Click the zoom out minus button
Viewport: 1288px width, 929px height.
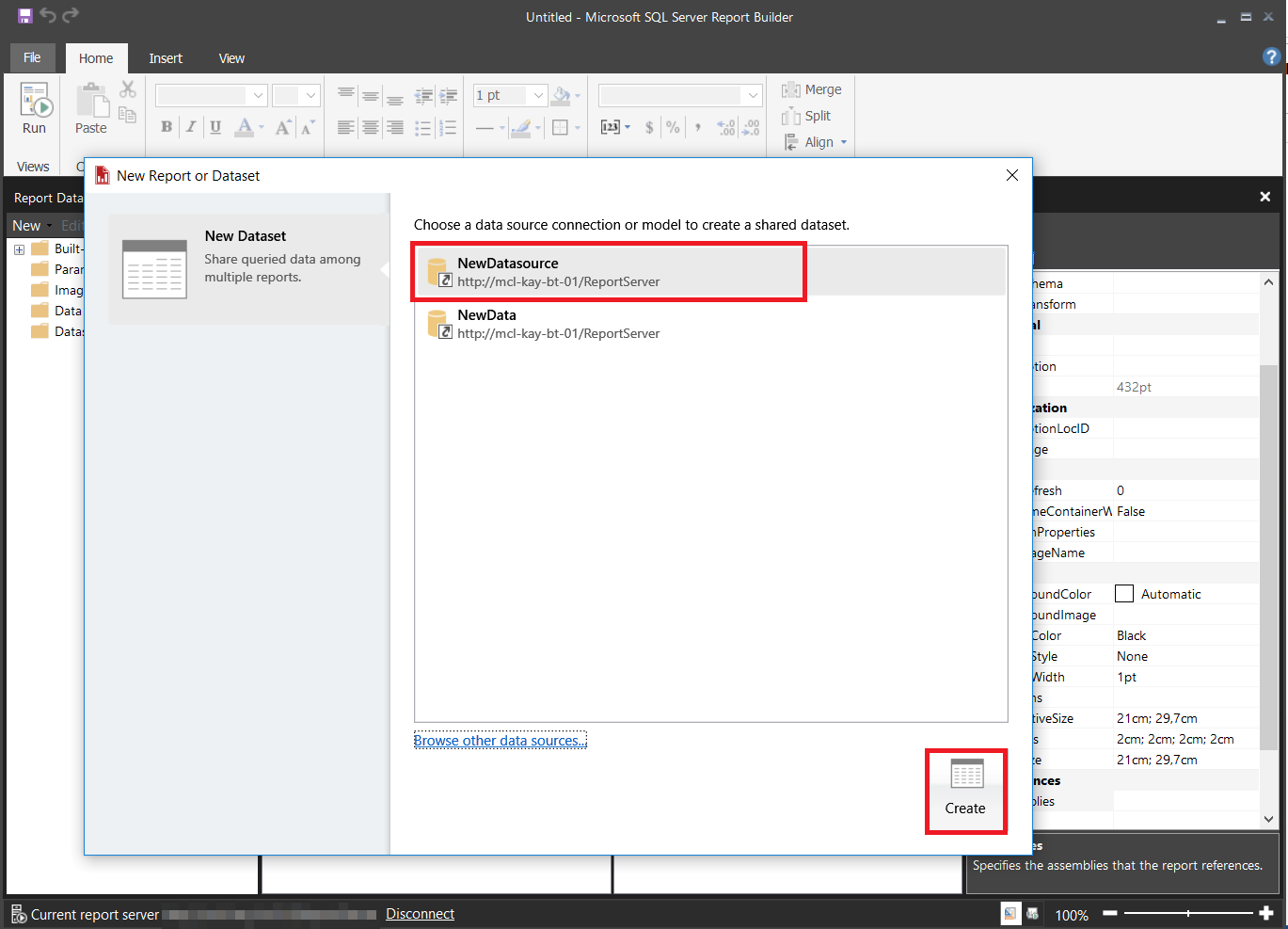tap(1110, 913)
